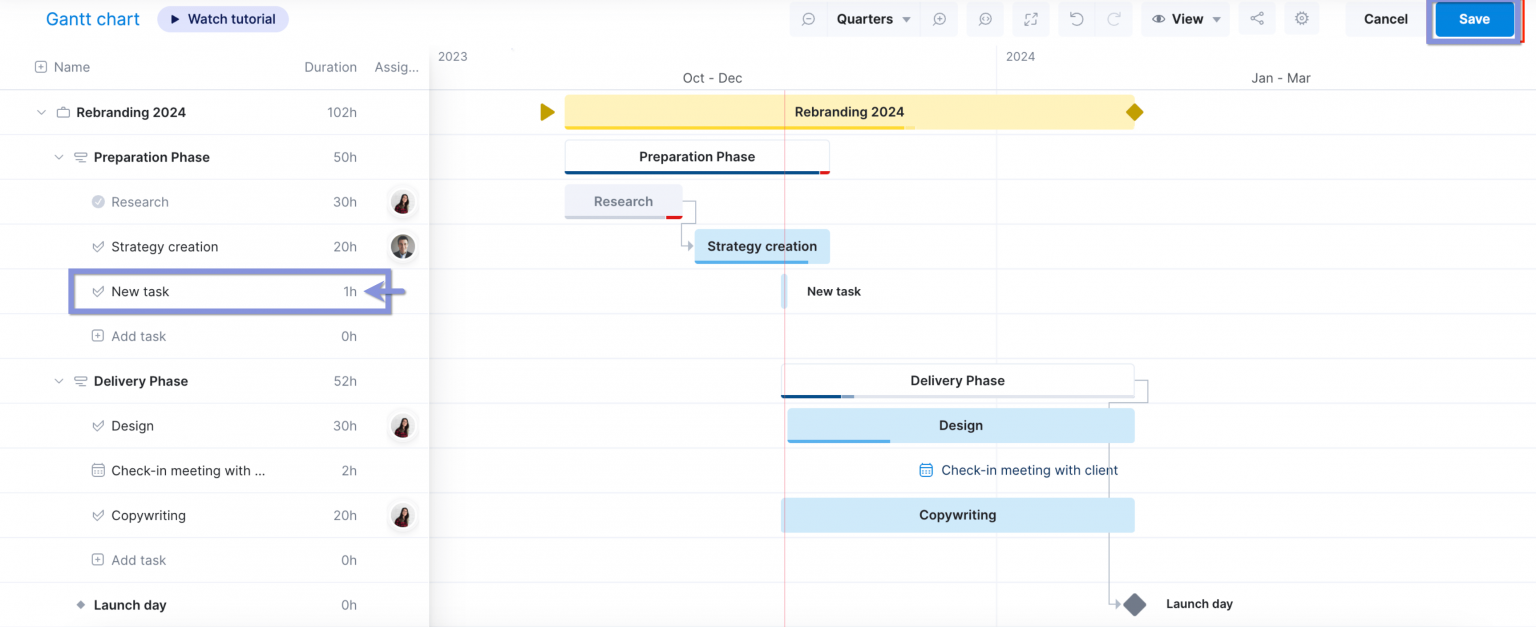Click the calendar icon beside Check-in meeting
The height and width of the screenshot is (627, 1536).
tap(96, 470)
